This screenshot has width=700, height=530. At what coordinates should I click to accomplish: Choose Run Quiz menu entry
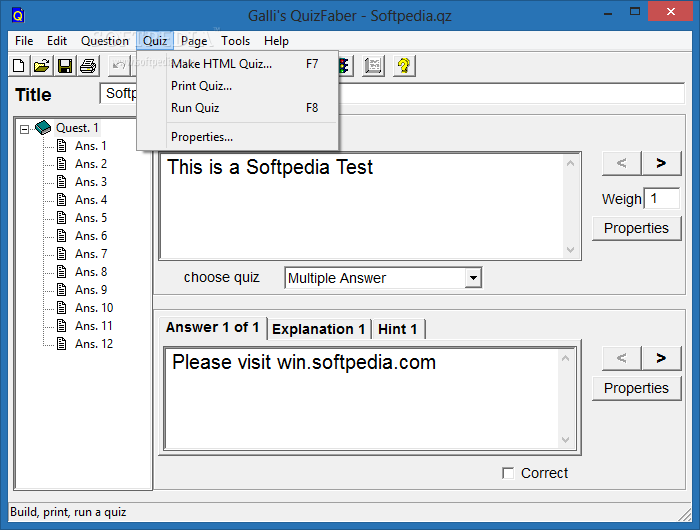[238, 108]
